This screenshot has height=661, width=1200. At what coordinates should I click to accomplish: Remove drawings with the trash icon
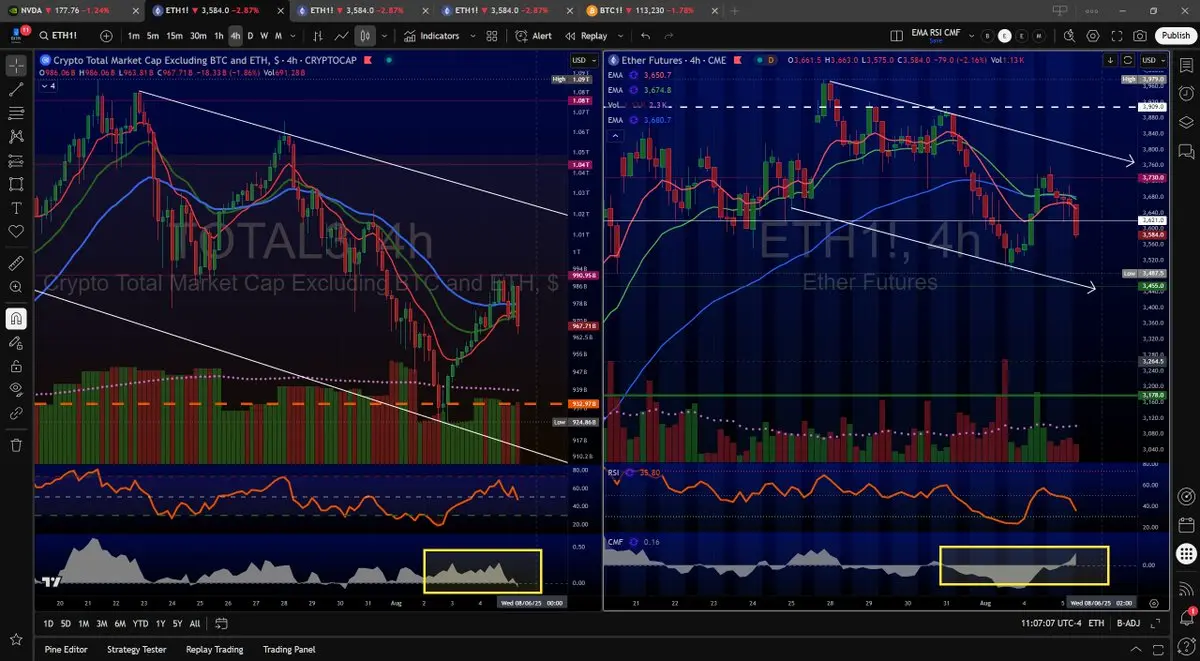pos(16,445)
